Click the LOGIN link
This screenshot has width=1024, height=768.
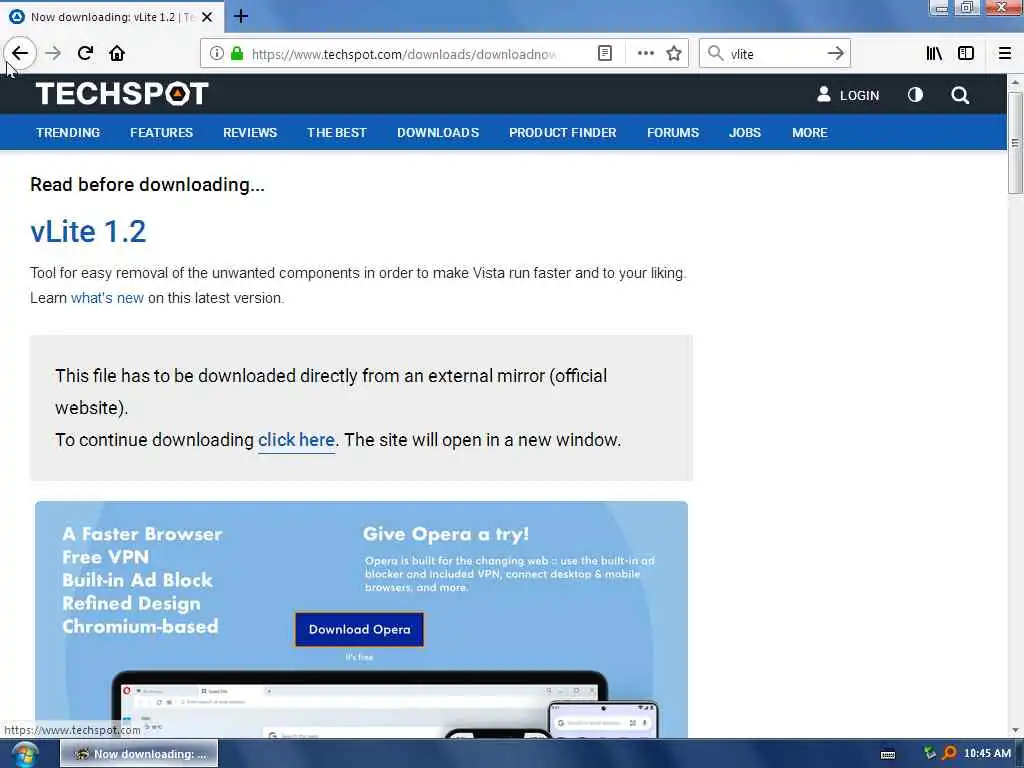click(x=859, y=95)
